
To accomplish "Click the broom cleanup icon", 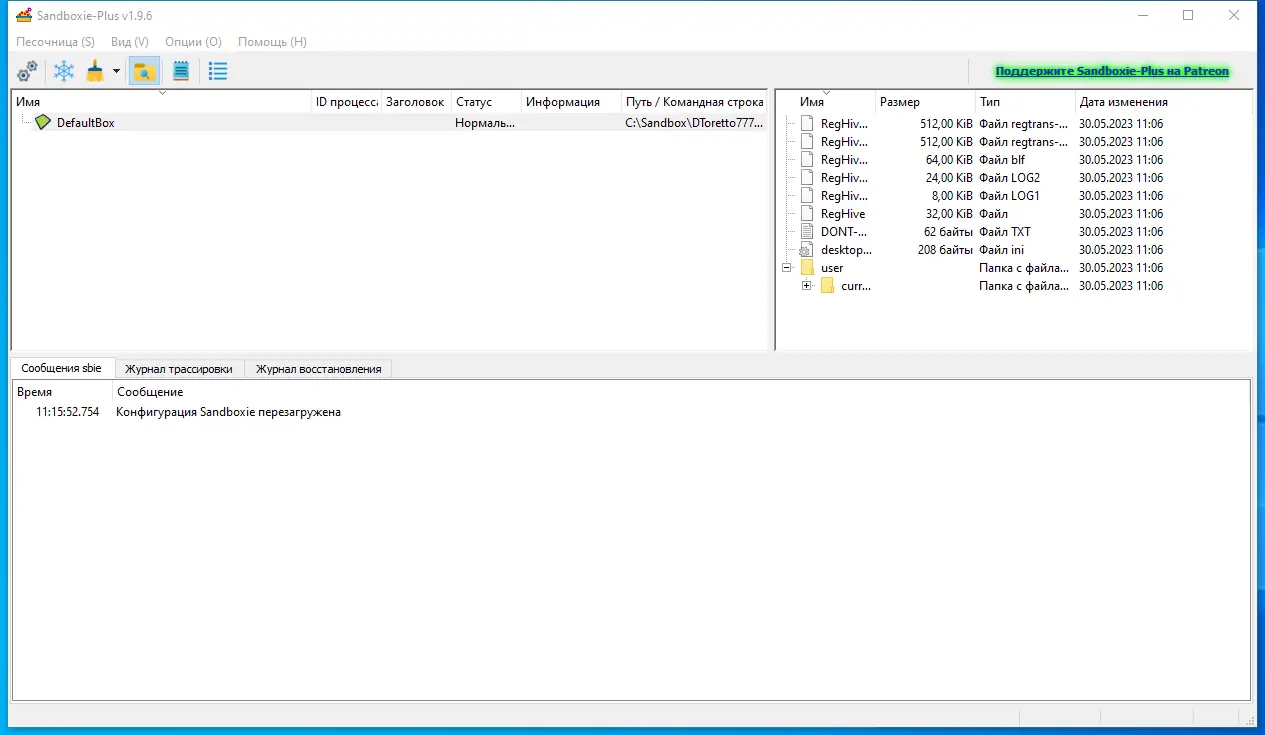I will click(95, 71).
